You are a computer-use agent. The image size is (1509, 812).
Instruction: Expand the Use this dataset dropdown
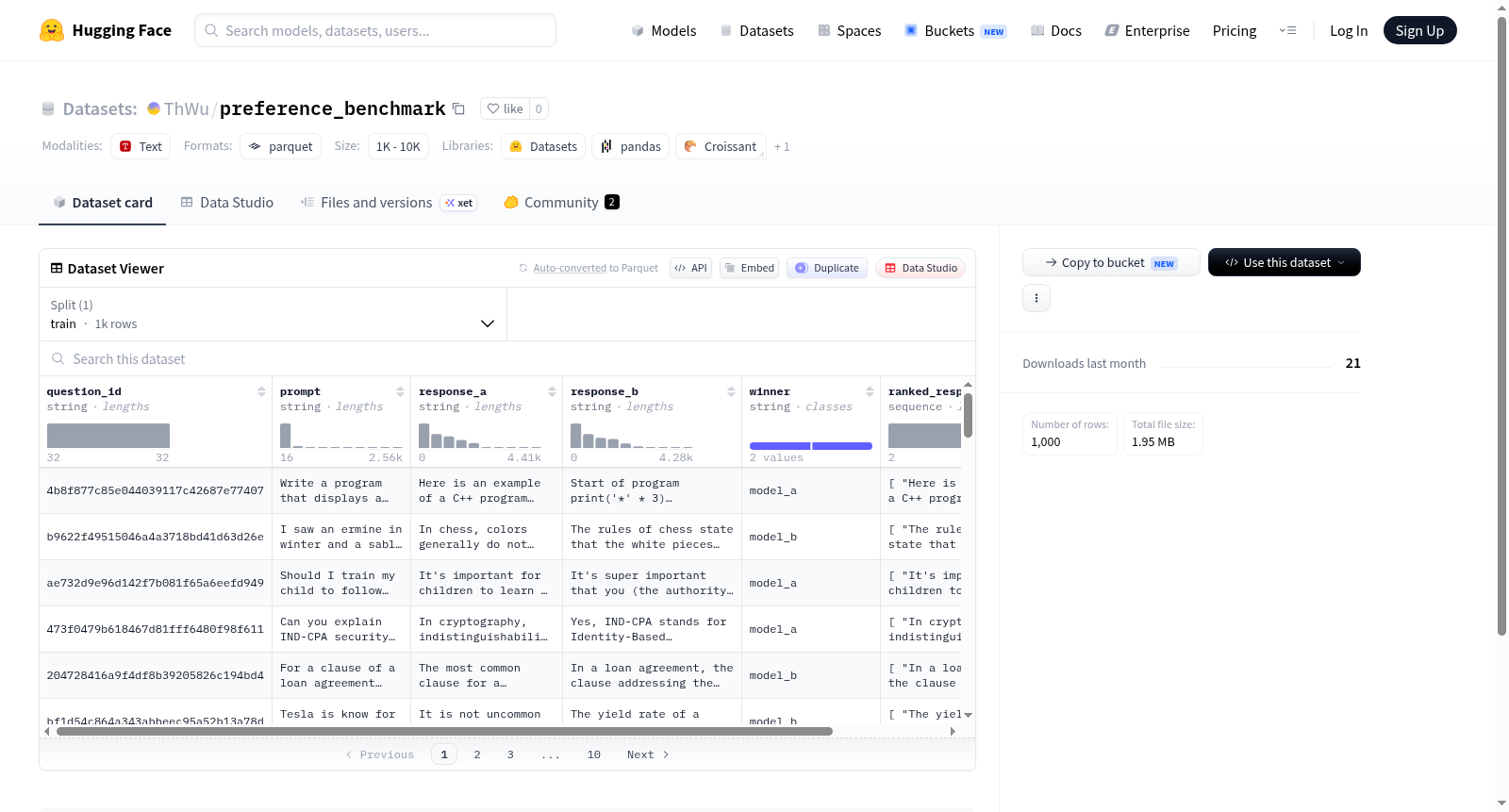click(1284, 262)
